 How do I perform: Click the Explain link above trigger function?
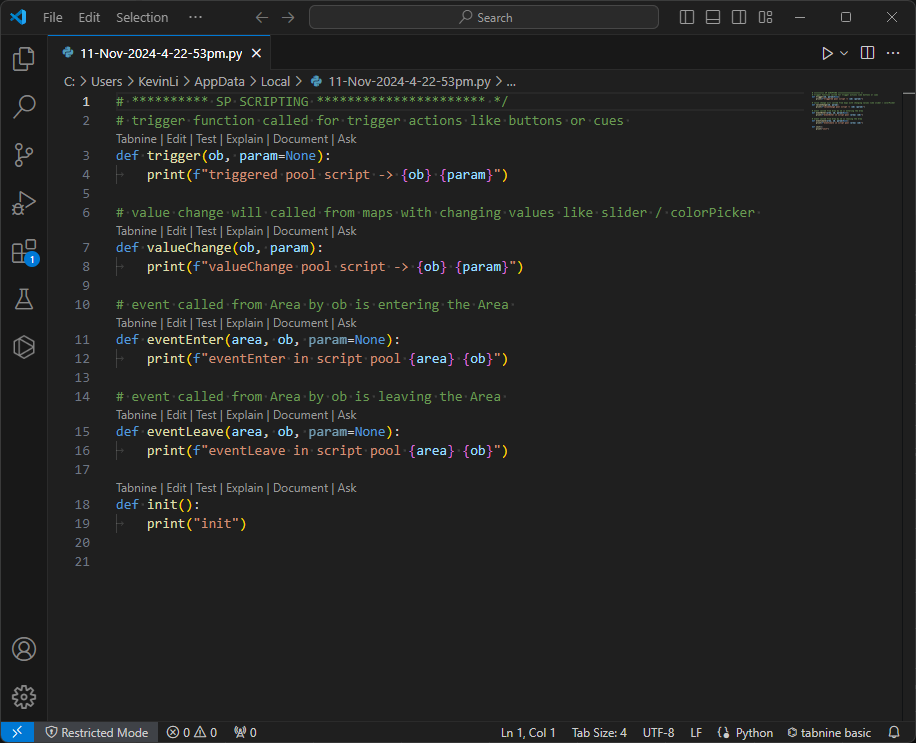(x=246, y=139)
